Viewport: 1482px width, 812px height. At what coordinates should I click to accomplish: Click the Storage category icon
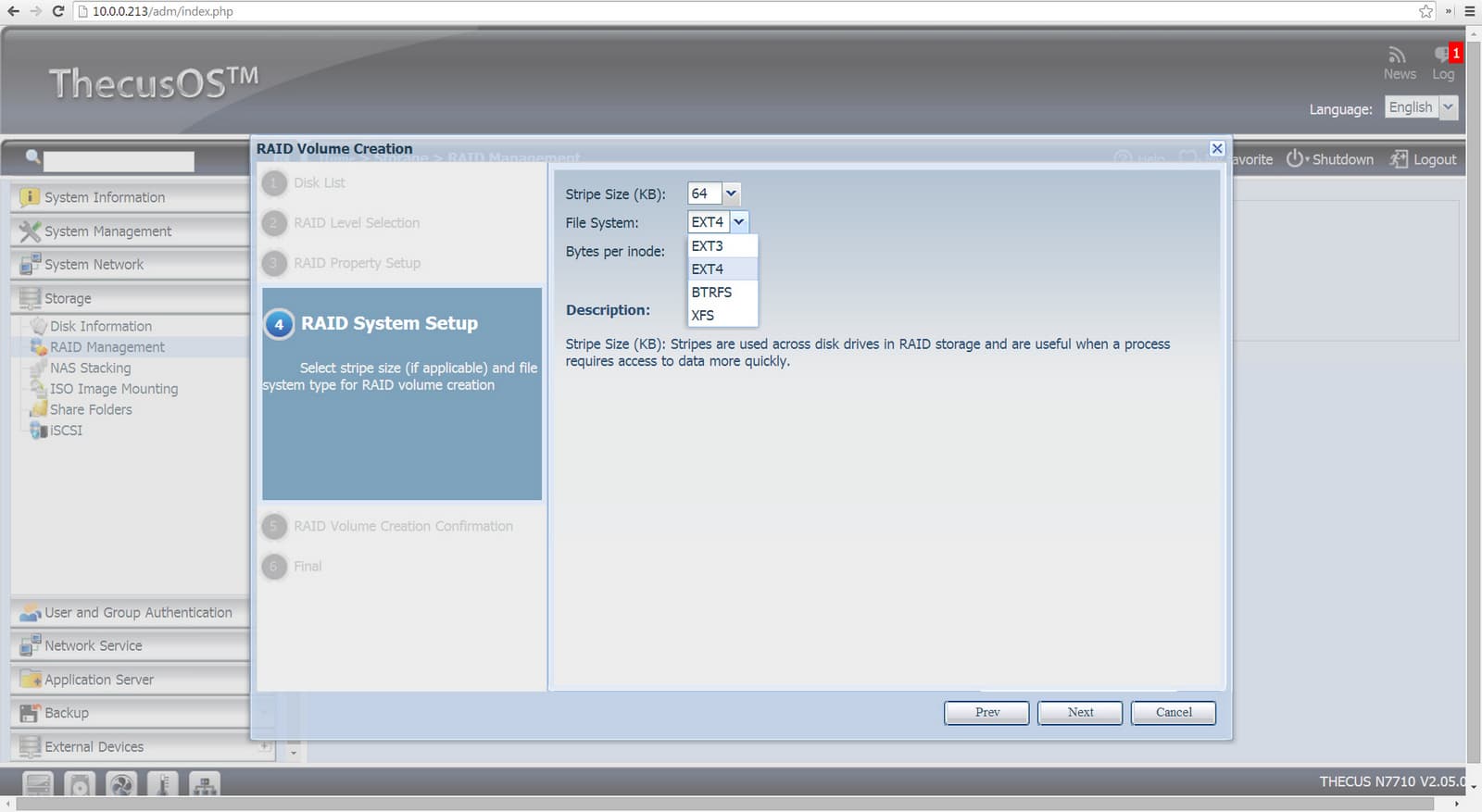(30, 298)
